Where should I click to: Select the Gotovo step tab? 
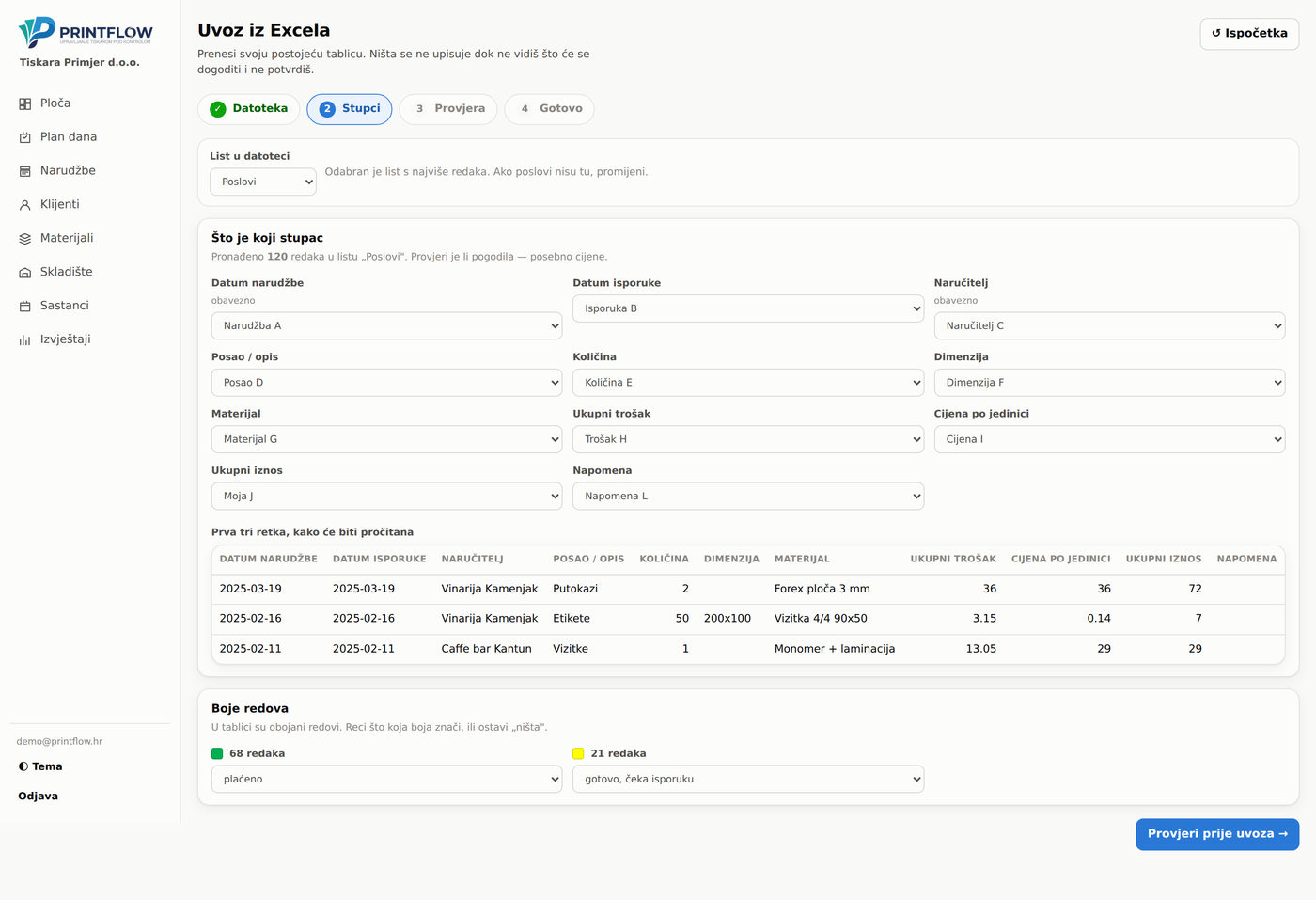coord(550,109)
